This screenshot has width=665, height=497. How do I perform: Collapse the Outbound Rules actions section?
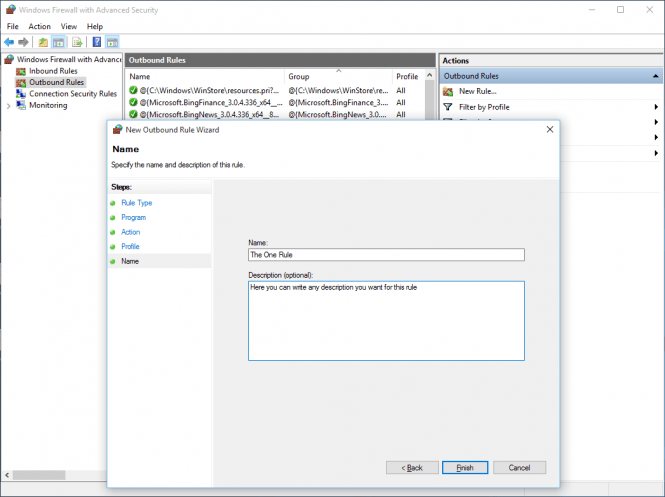coord(655,76)
